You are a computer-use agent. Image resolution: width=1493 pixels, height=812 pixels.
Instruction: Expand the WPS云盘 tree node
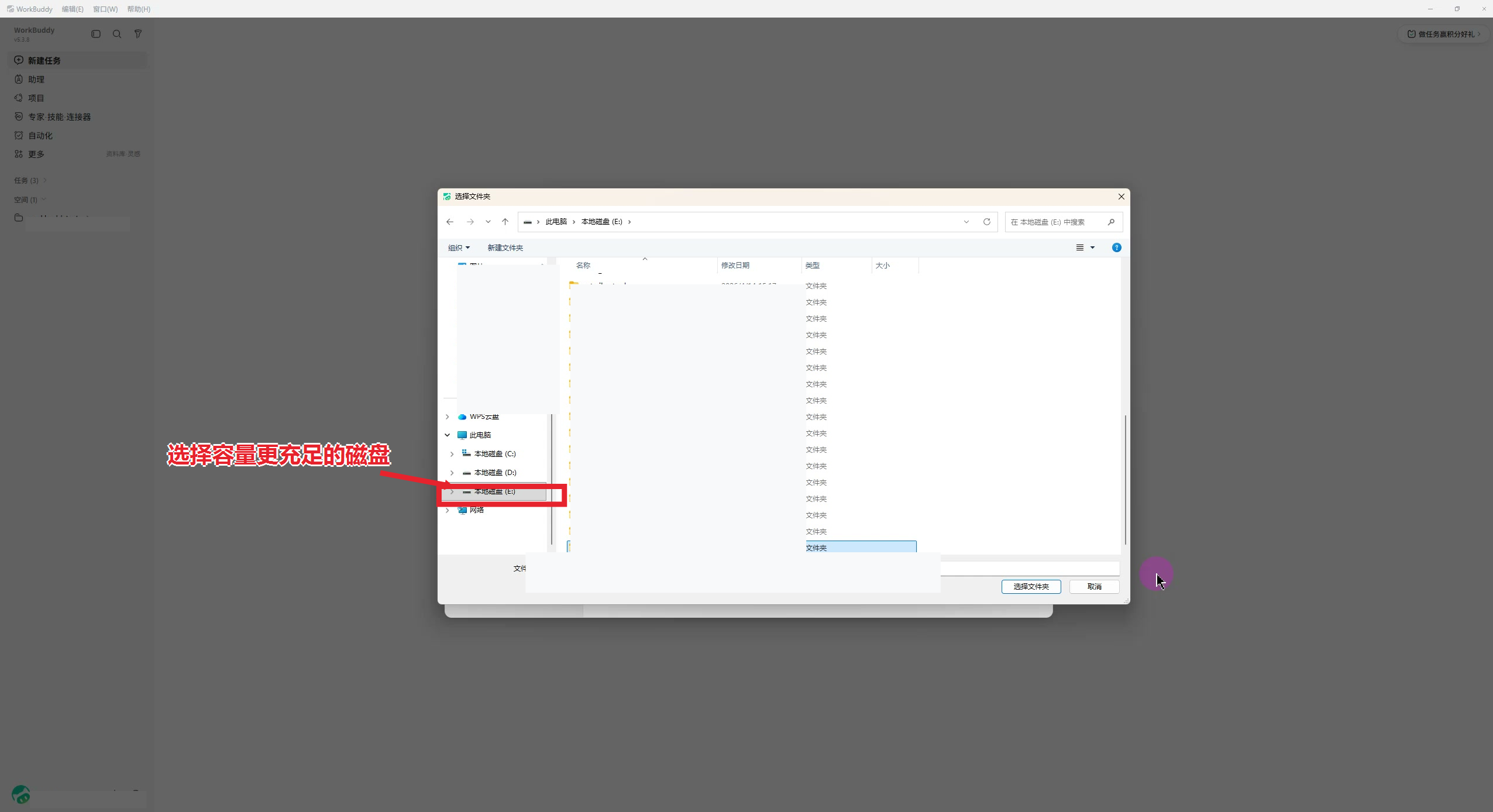(448, 417)
